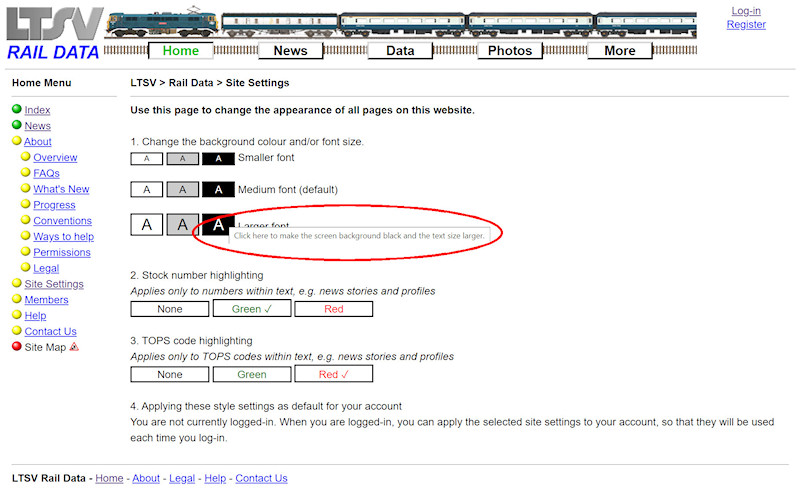The image size is (800, 497).
Task: Click the red bullet beside Site Map
Action: tap(17, 347)
